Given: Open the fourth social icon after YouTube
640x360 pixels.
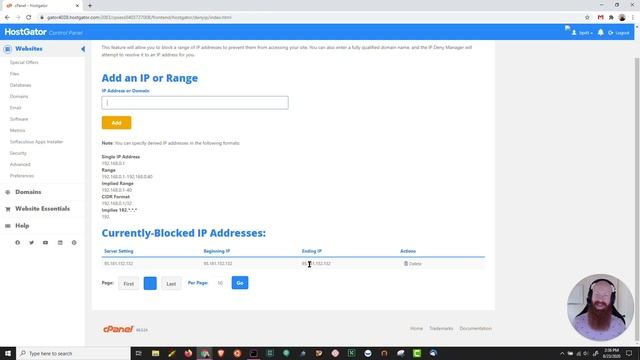Looking at the screenshot, I should 60,242.
